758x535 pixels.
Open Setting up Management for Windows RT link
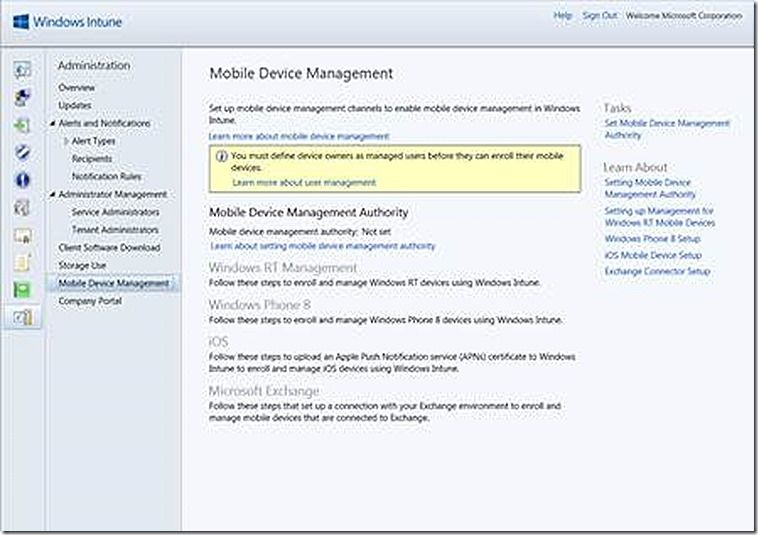point(659,217)
